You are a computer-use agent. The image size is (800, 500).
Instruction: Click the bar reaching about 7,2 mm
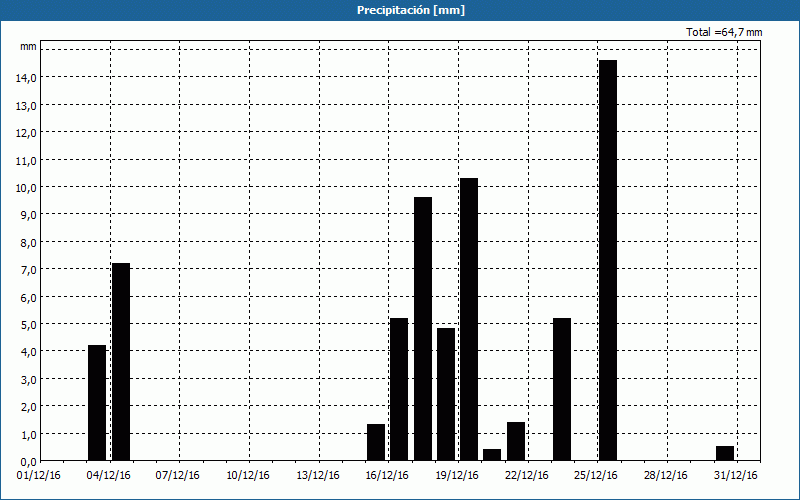tap(121, 362)
